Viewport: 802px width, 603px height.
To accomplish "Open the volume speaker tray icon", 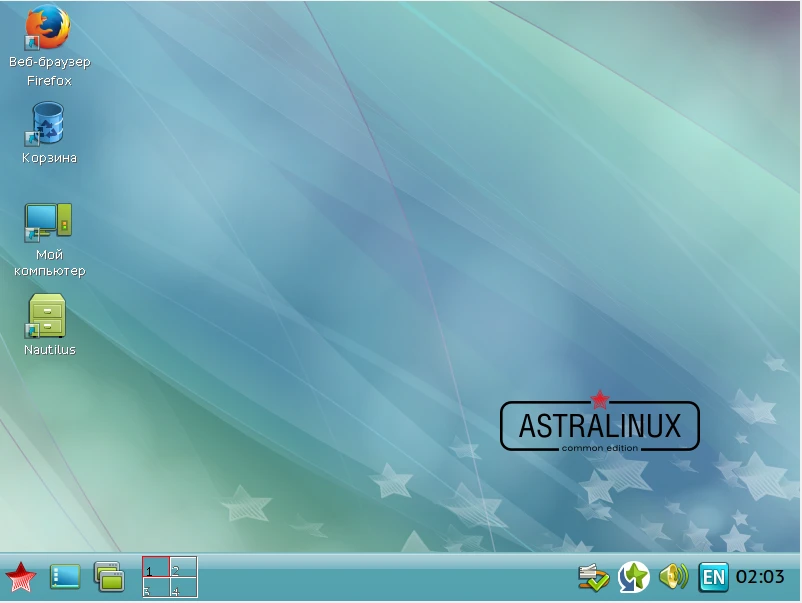I will point(674,577).
